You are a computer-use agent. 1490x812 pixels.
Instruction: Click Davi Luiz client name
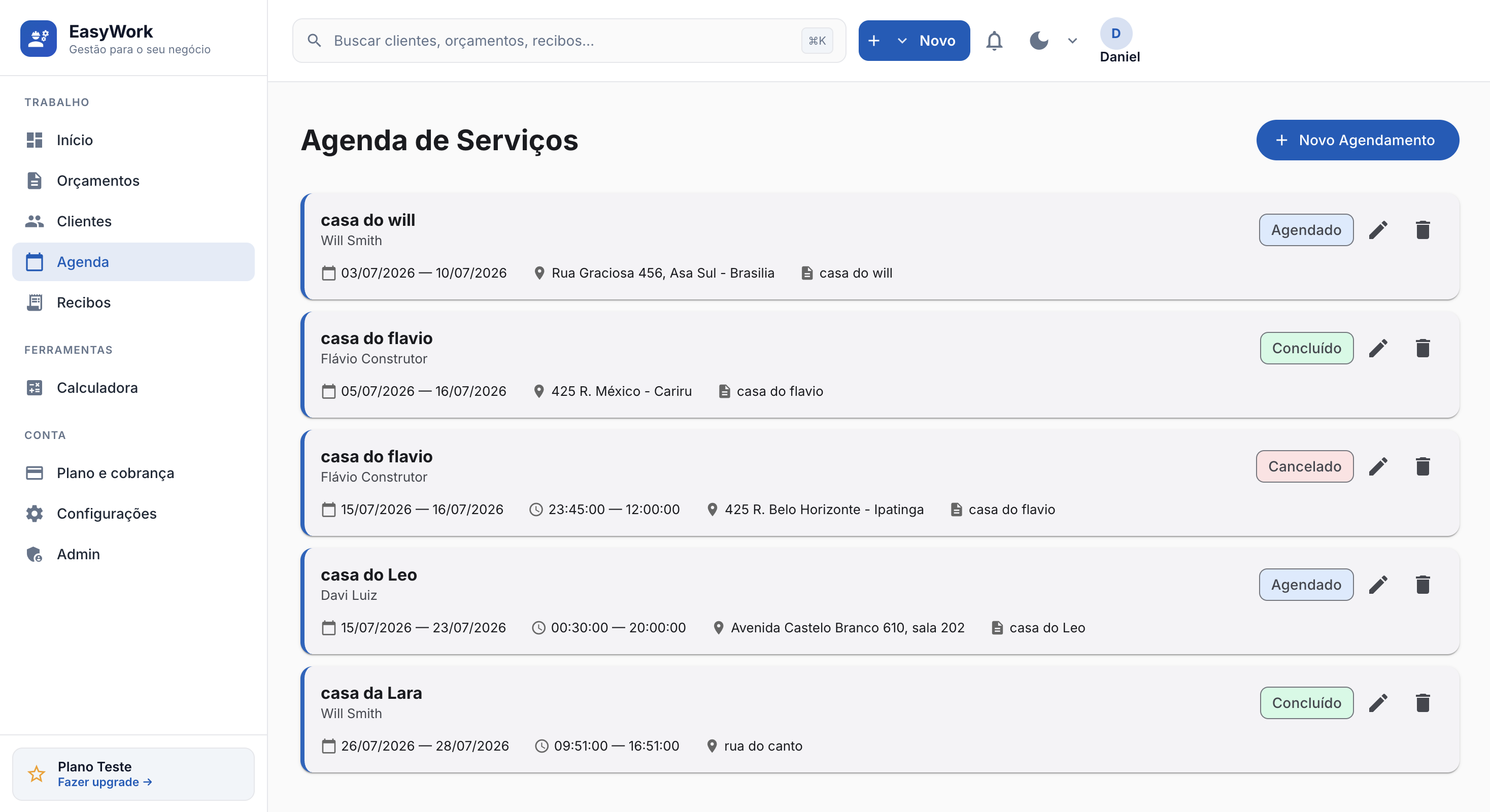click(349, 595)
